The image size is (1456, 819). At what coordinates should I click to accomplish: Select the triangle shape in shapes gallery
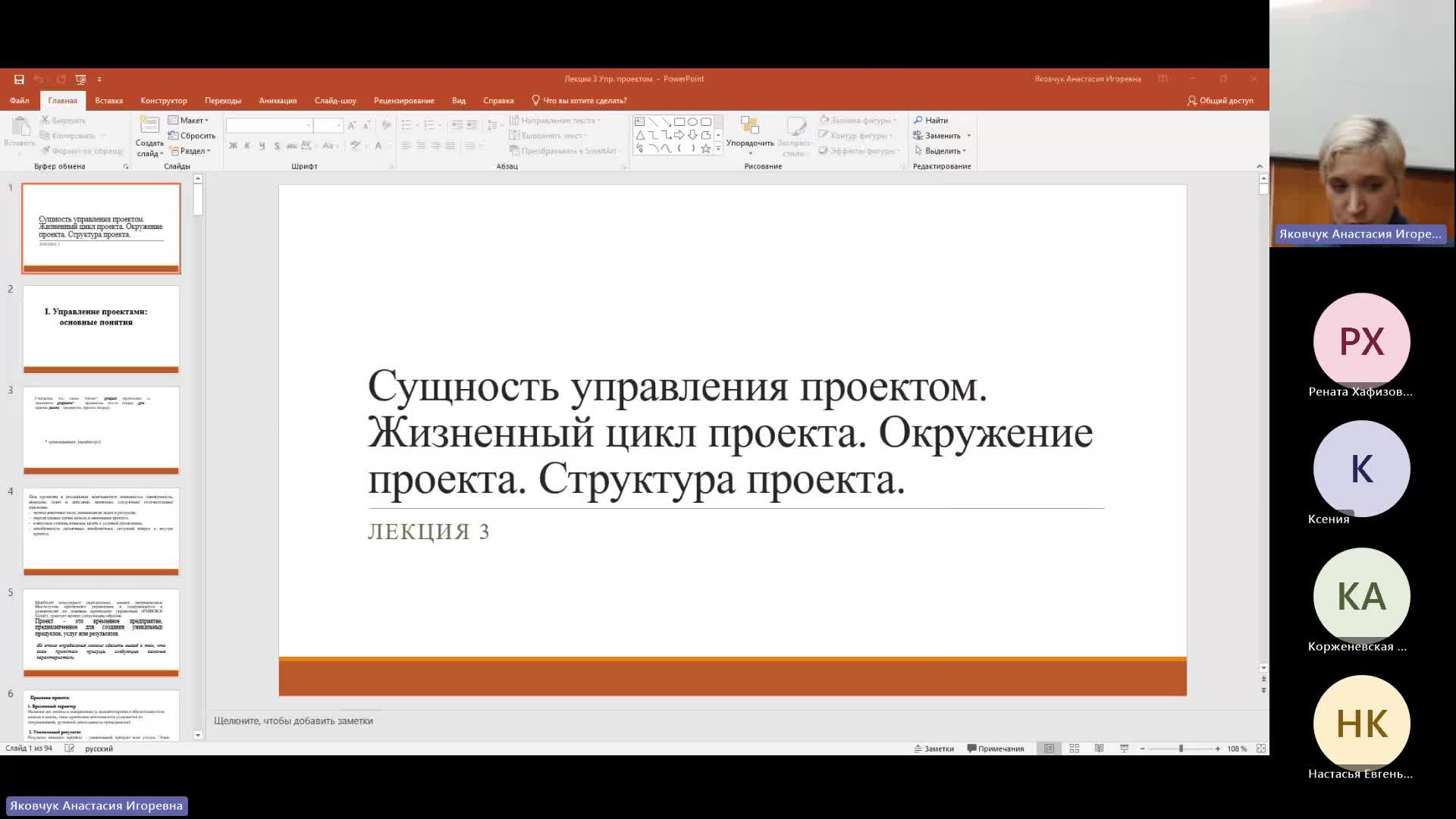click(x=639, y=135)
